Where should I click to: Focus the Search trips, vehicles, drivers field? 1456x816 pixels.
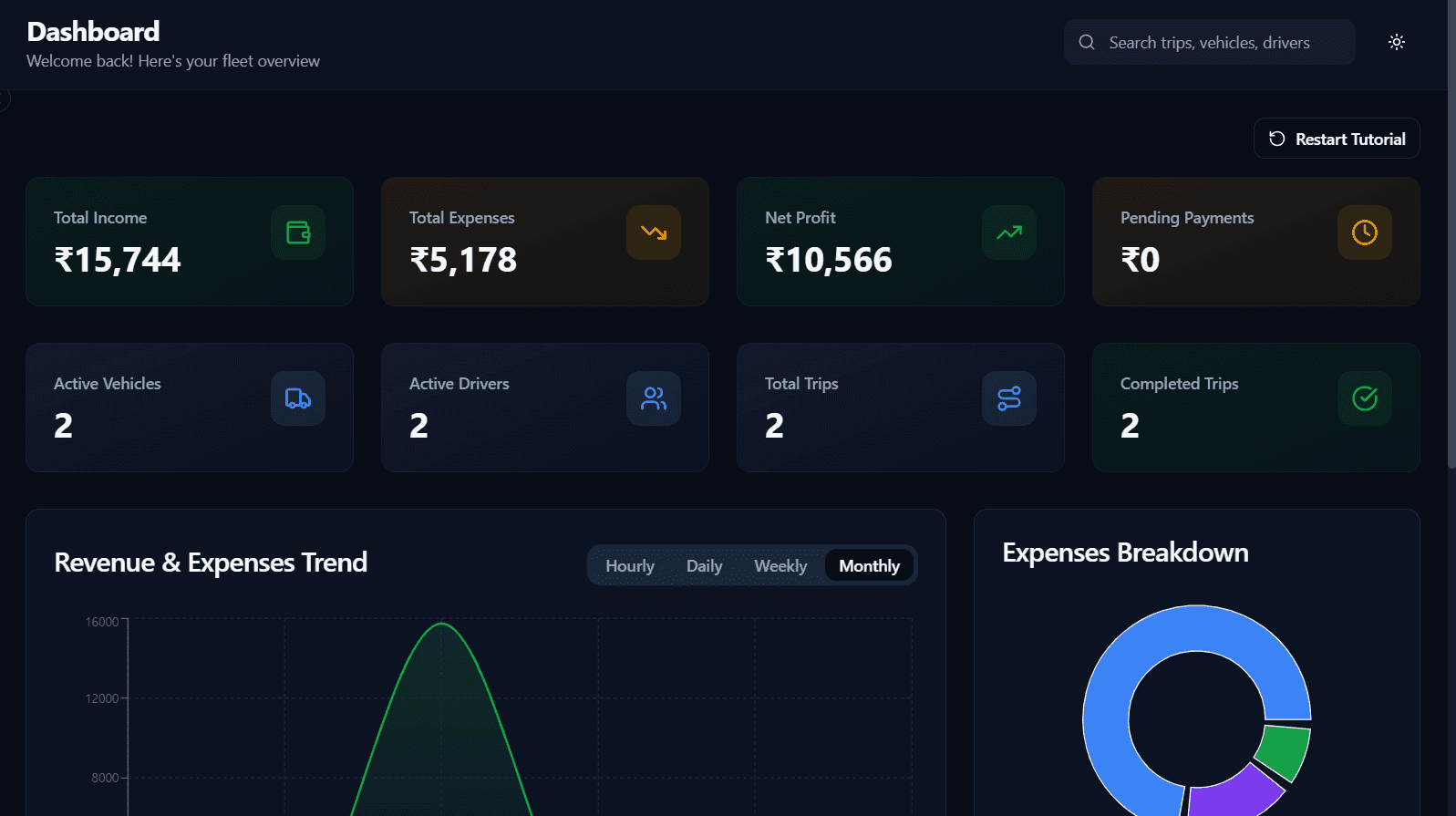pyautogui.click(x=1209, y=42)
